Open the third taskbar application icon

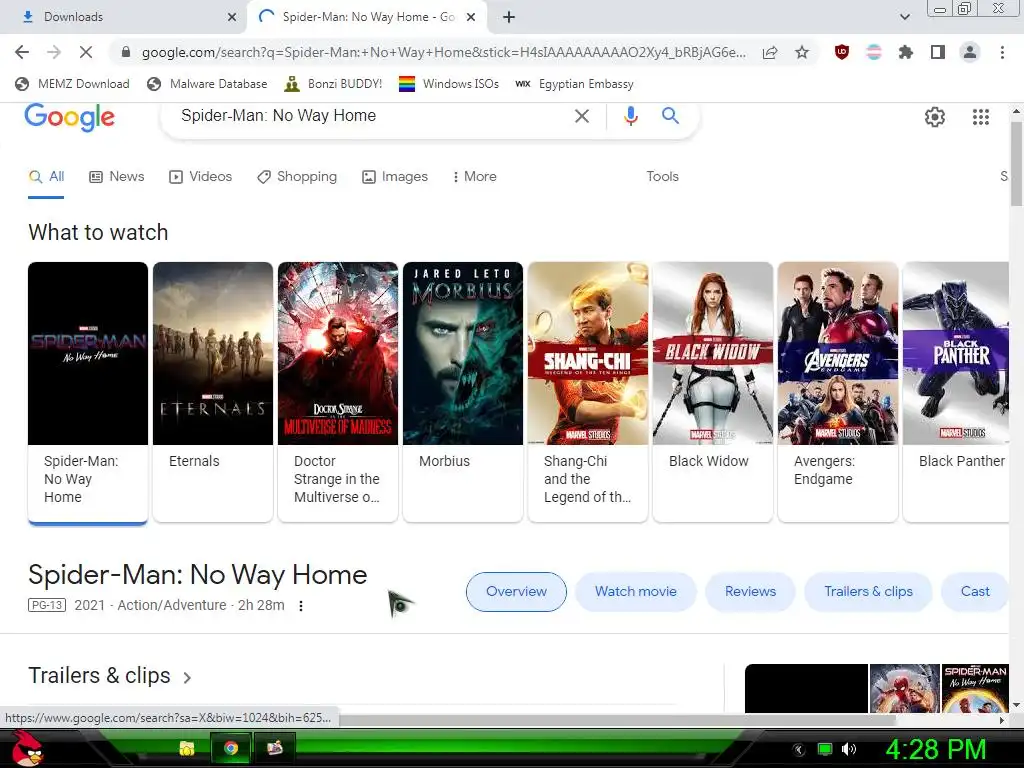click(275, 748)
